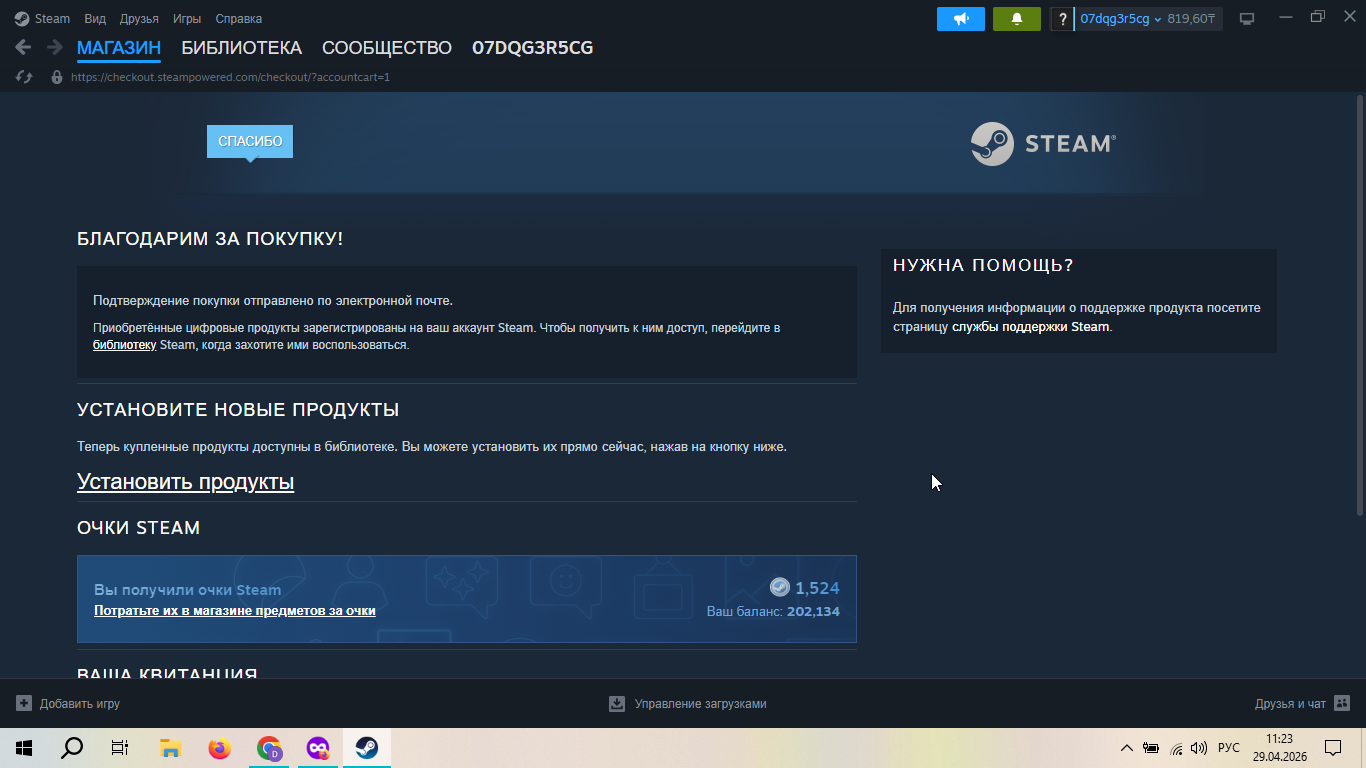Viewport: 1366px width, 768px height.
Task: Open the Игры menu
Action: [x=187, y=19]
